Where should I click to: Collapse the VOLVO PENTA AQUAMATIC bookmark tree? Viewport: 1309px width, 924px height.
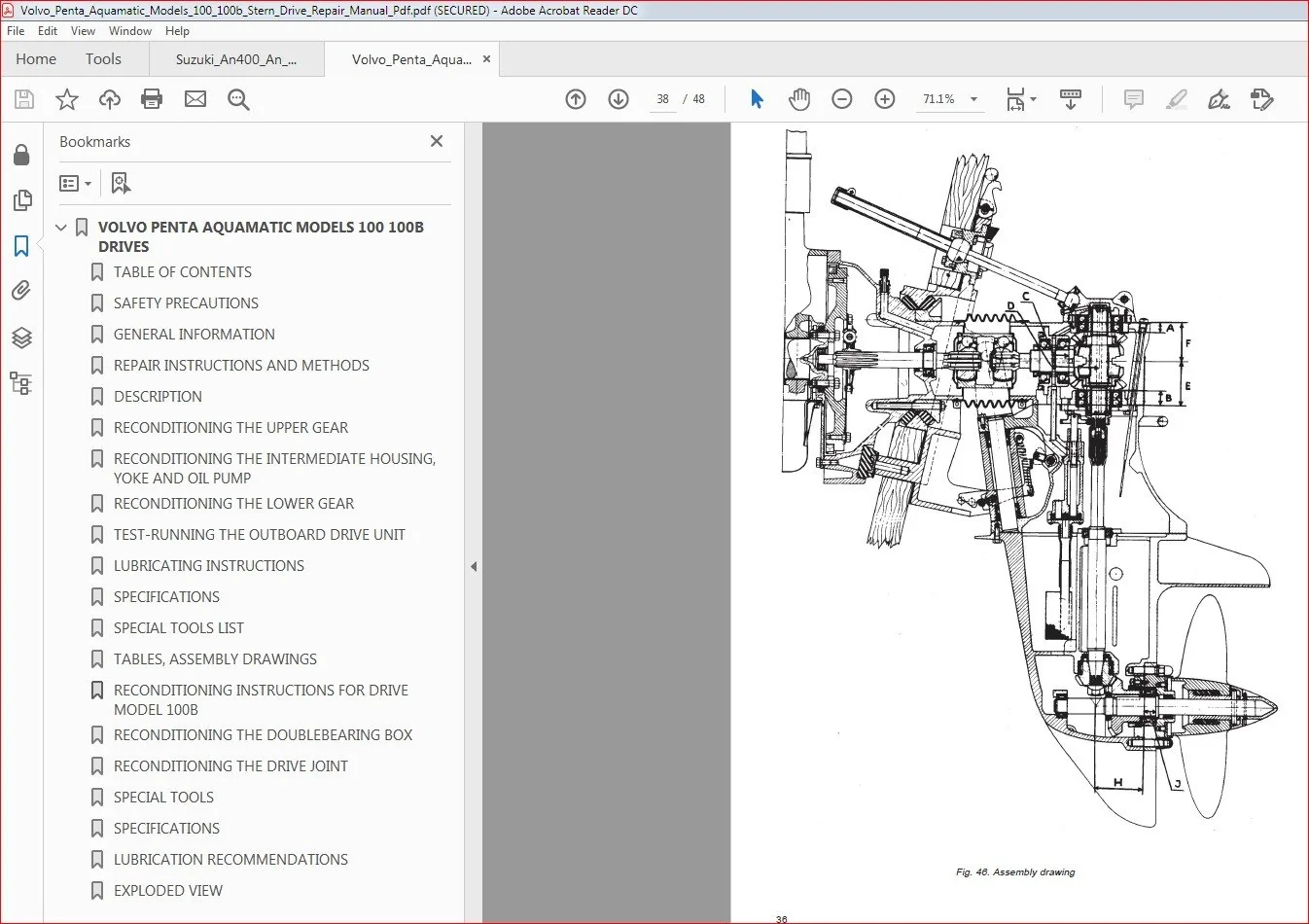point(61,228)
